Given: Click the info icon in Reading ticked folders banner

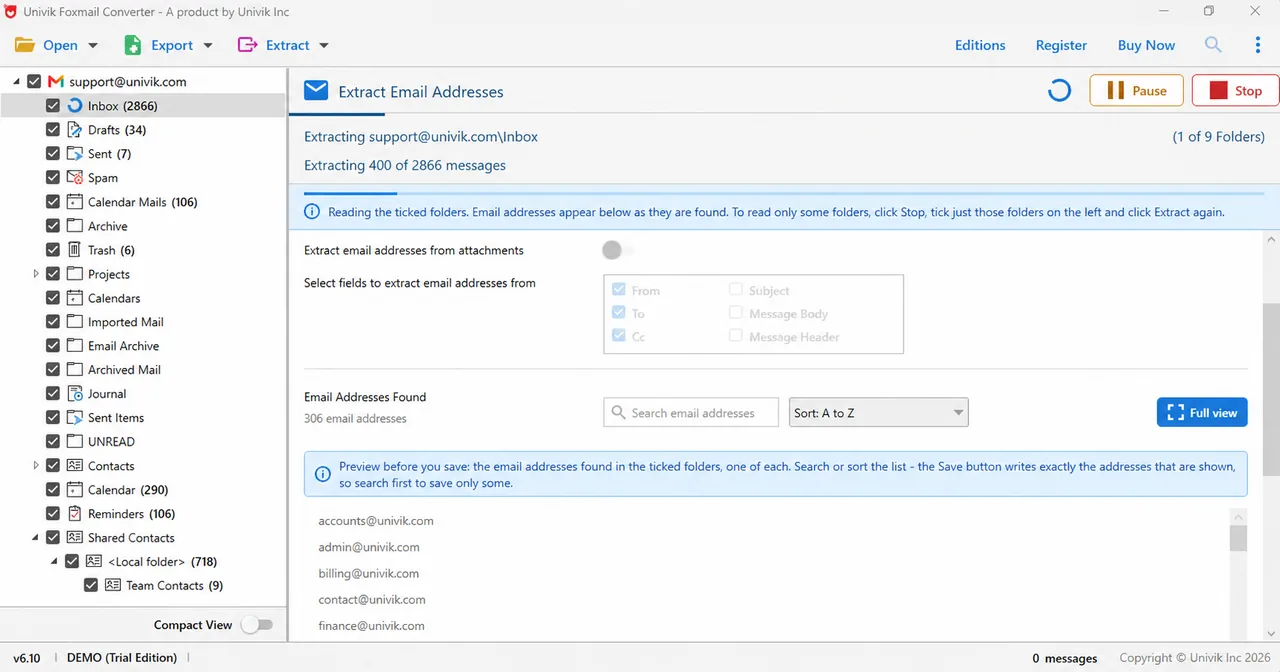Looking at the screenshot, I should point(313,212).
